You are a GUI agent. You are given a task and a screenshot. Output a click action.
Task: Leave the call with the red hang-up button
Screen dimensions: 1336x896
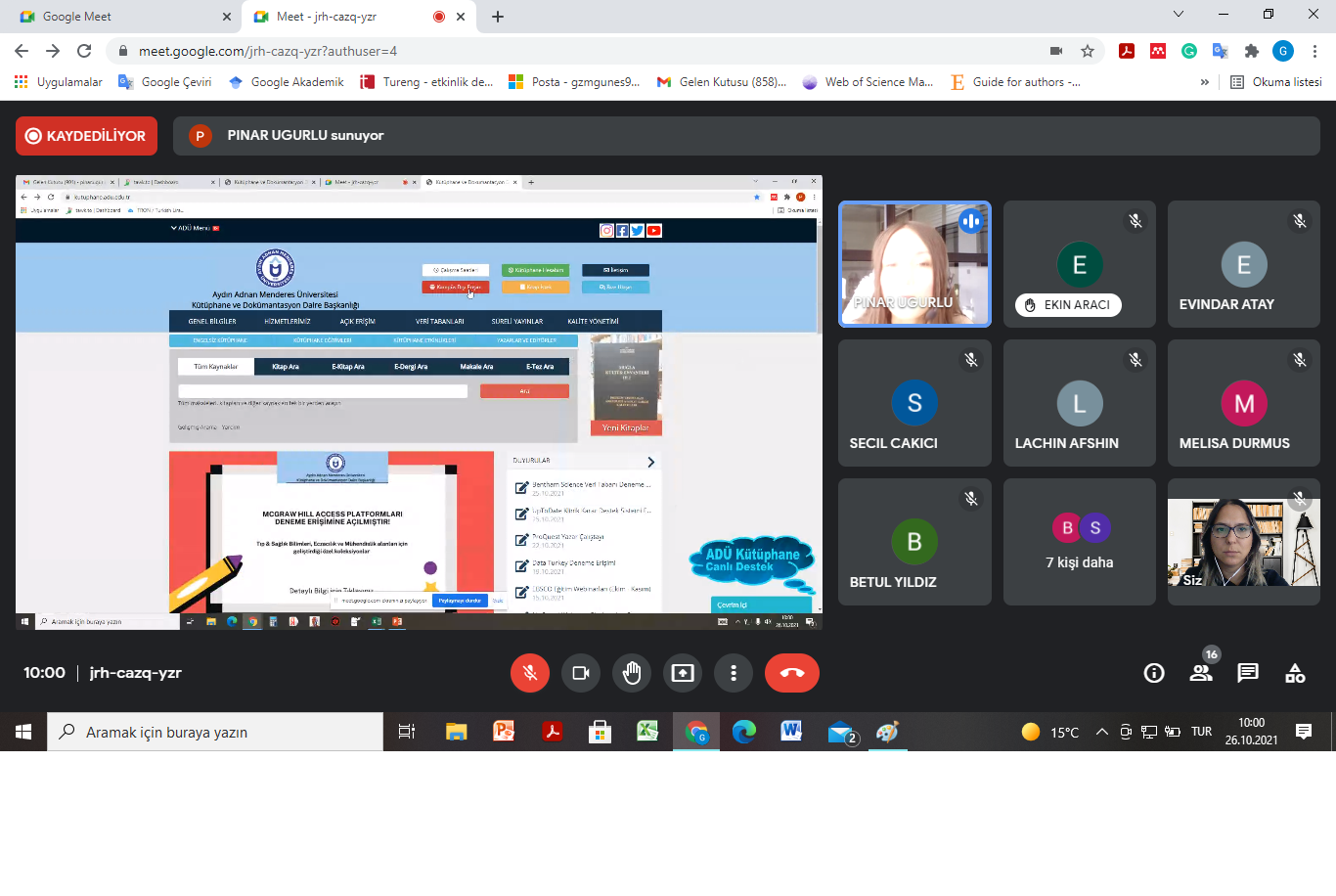[791, 673]
